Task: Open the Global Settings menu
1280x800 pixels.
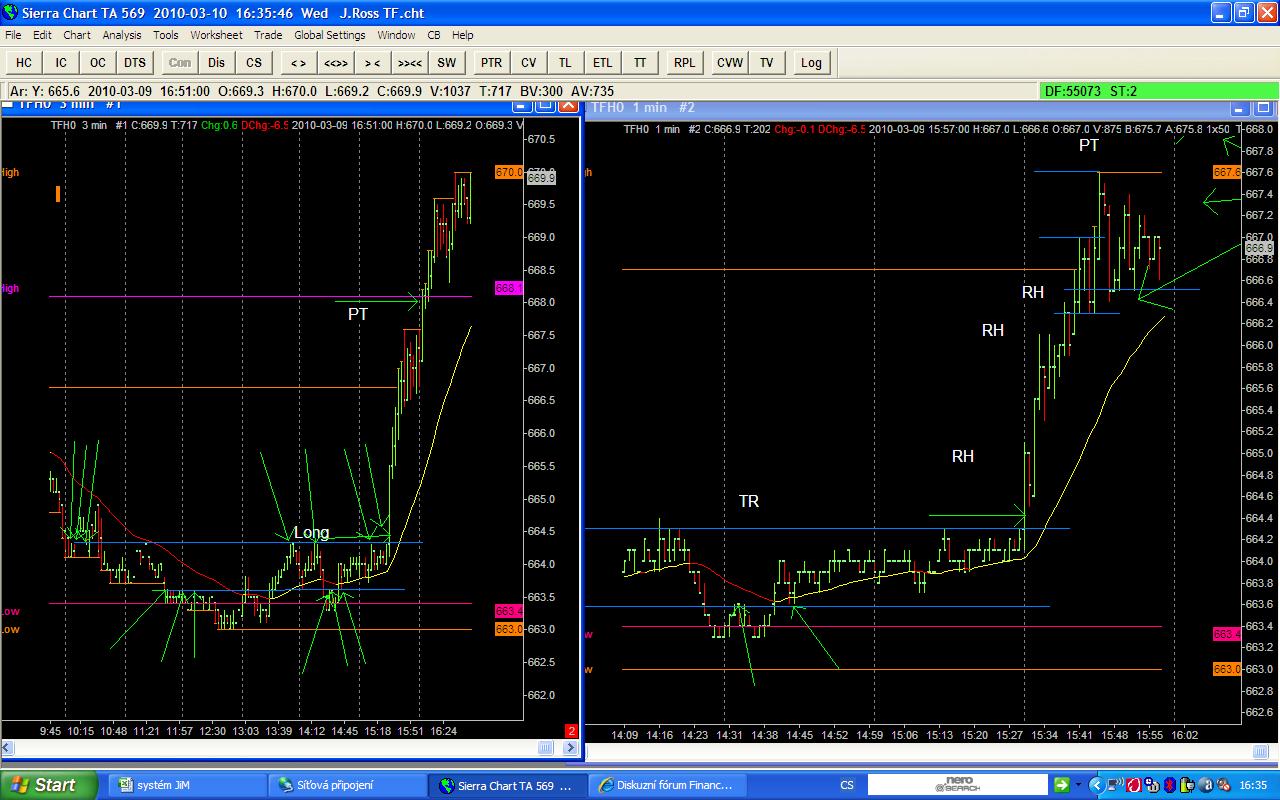Action: tap(329, 35)
